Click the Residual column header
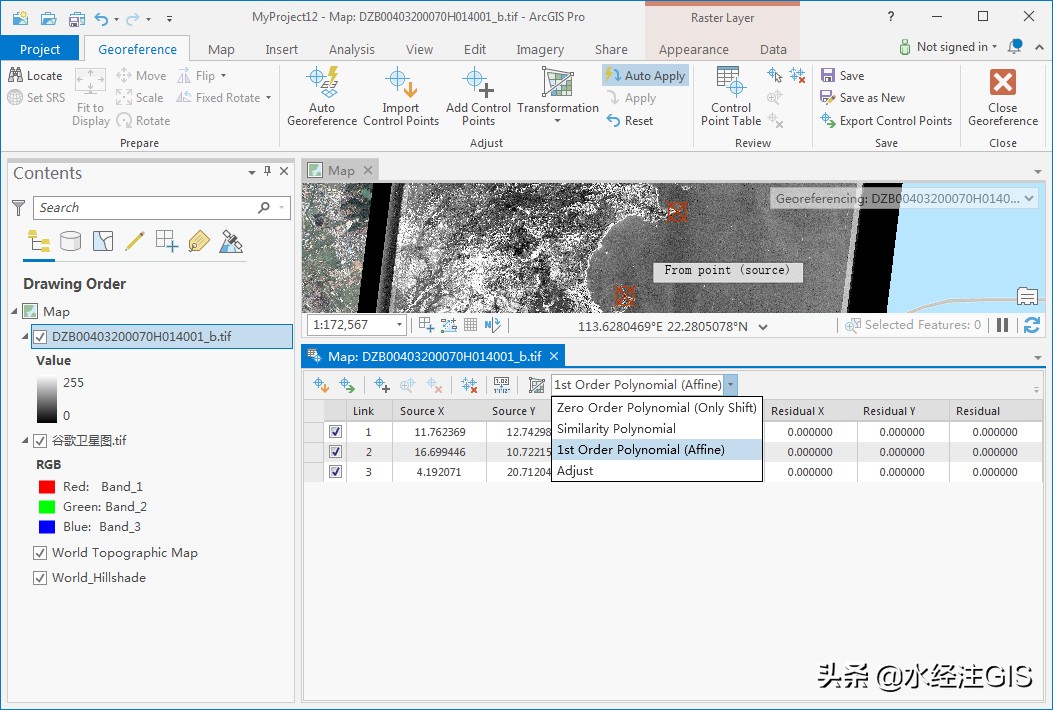The width and height of the screenshot is (1053, 710). (x=996, y=411)
